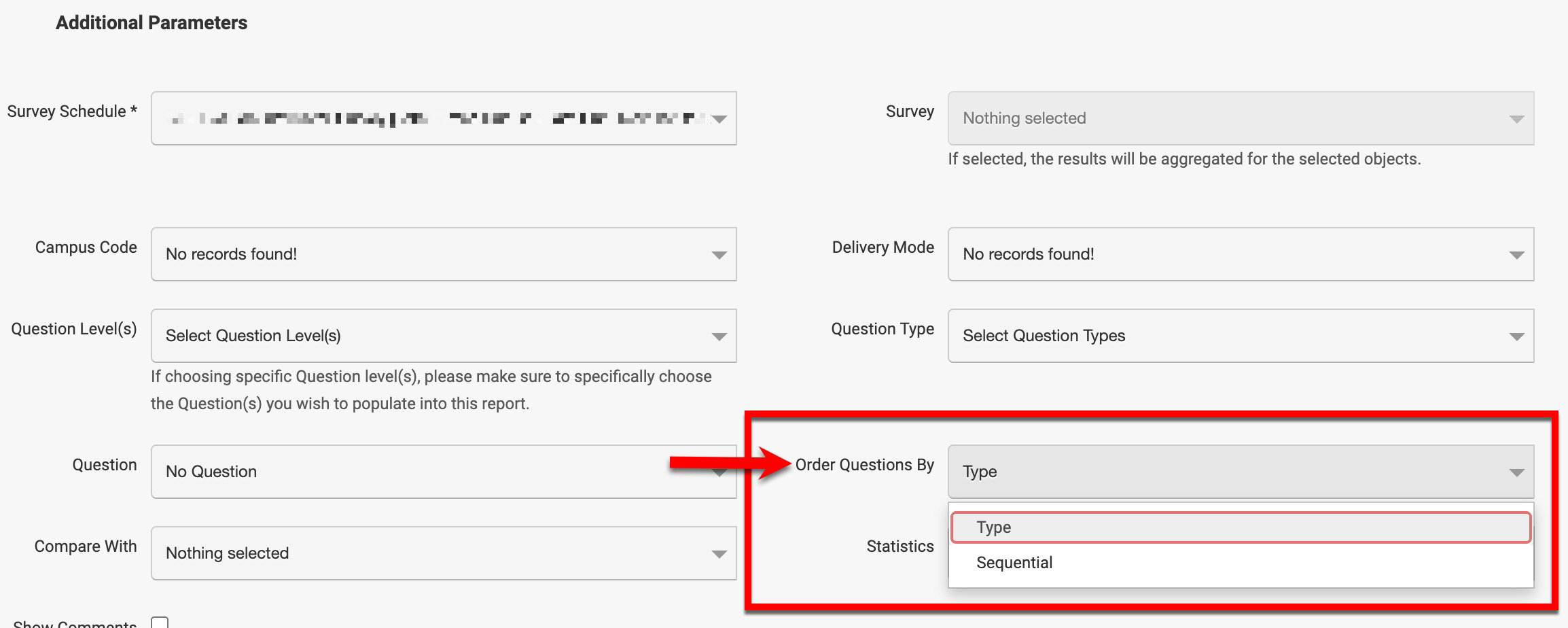This screenshot has height=628, width=1568.
Task: Click the Compare With arrow icon
Action: point(719,554)
